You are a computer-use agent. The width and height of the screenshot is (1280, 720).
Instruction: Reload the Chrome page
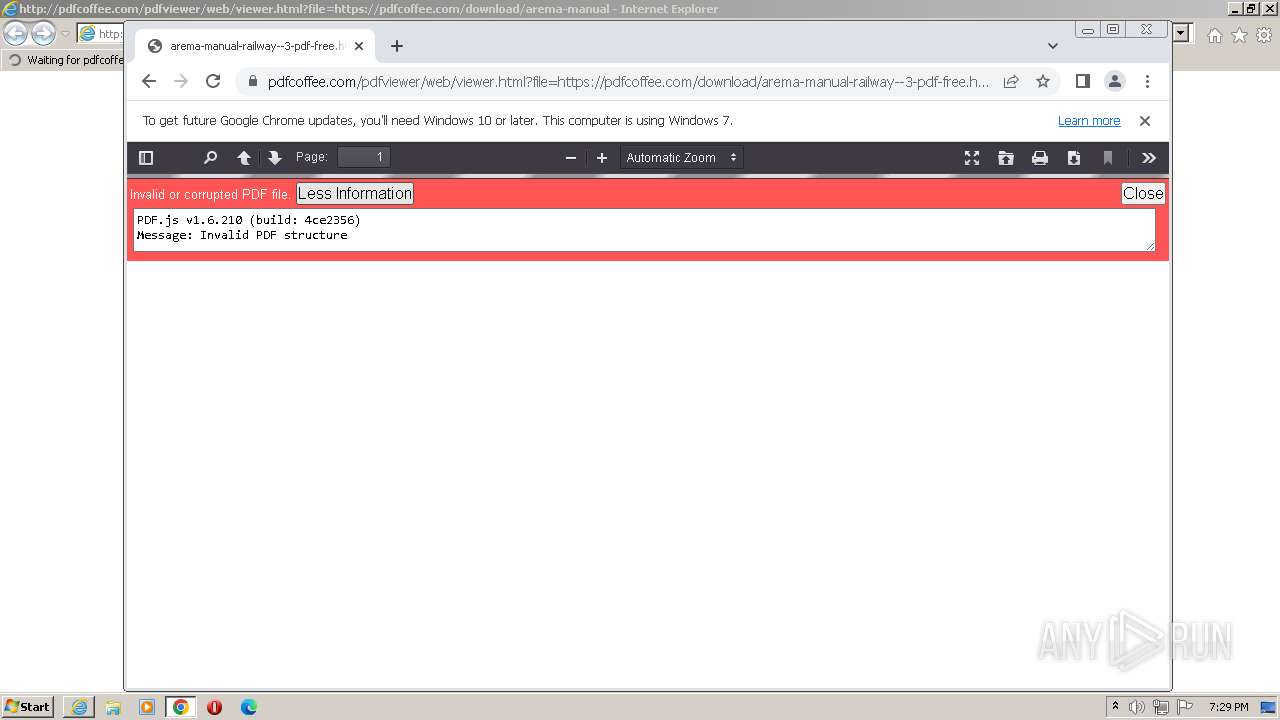point(213,82)
